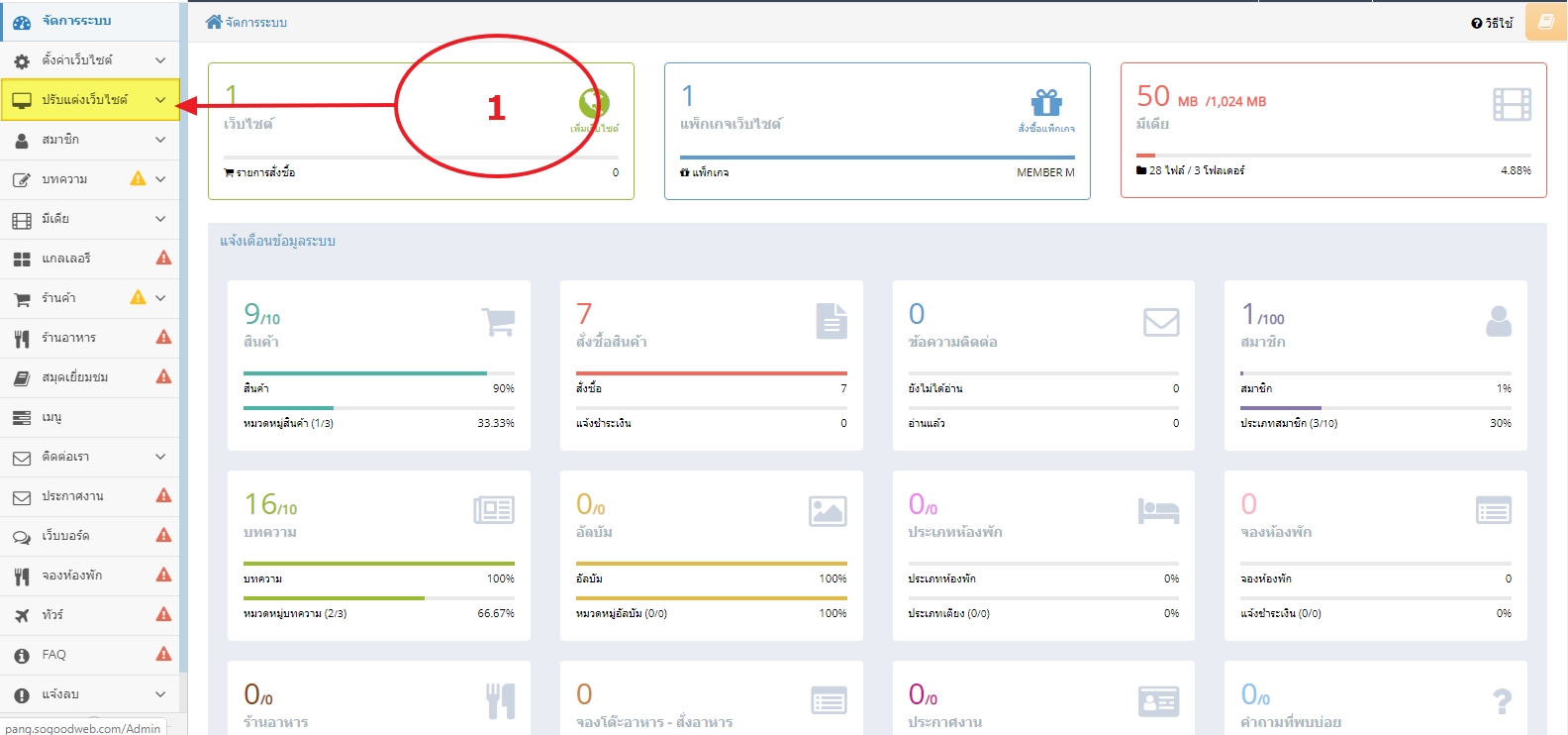Viewport: 1568px width, 735px height.
Task: Expand the ตั้งค่าเว็บไซต์ chevron
Action: tap(160, 60)
